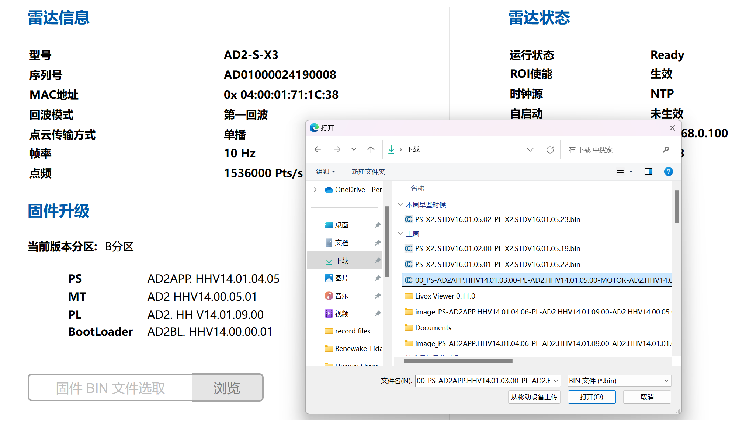Expand the OneDrive tree node

point(315,189)
